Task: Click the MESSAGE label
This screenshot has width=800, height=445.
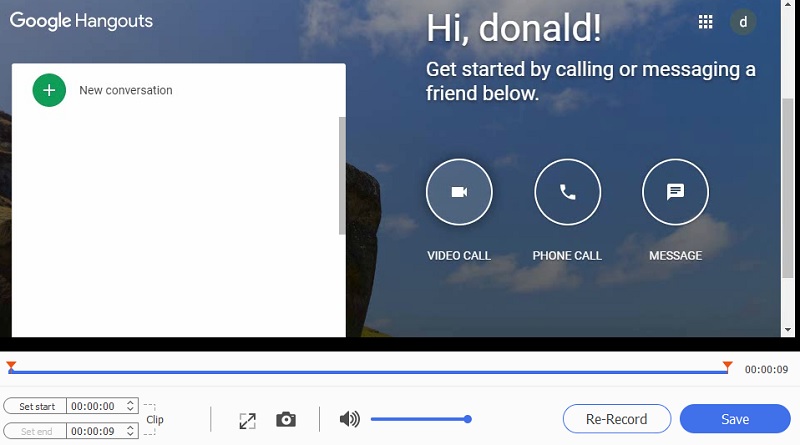Action: (676, 256)
